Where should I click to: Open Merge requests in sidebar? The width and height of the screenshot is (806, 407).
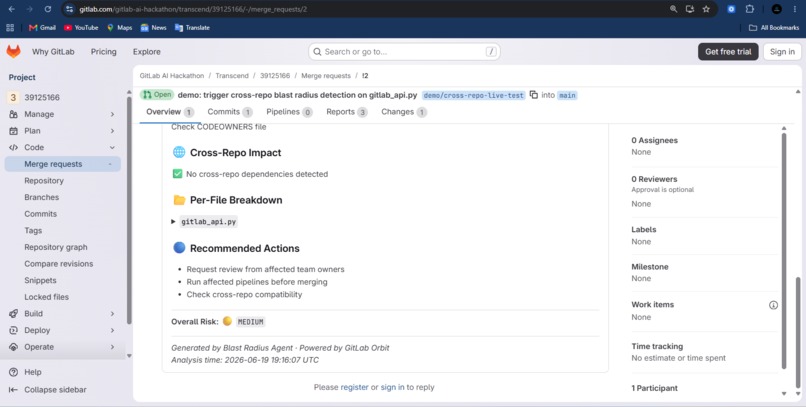point(63,164)
